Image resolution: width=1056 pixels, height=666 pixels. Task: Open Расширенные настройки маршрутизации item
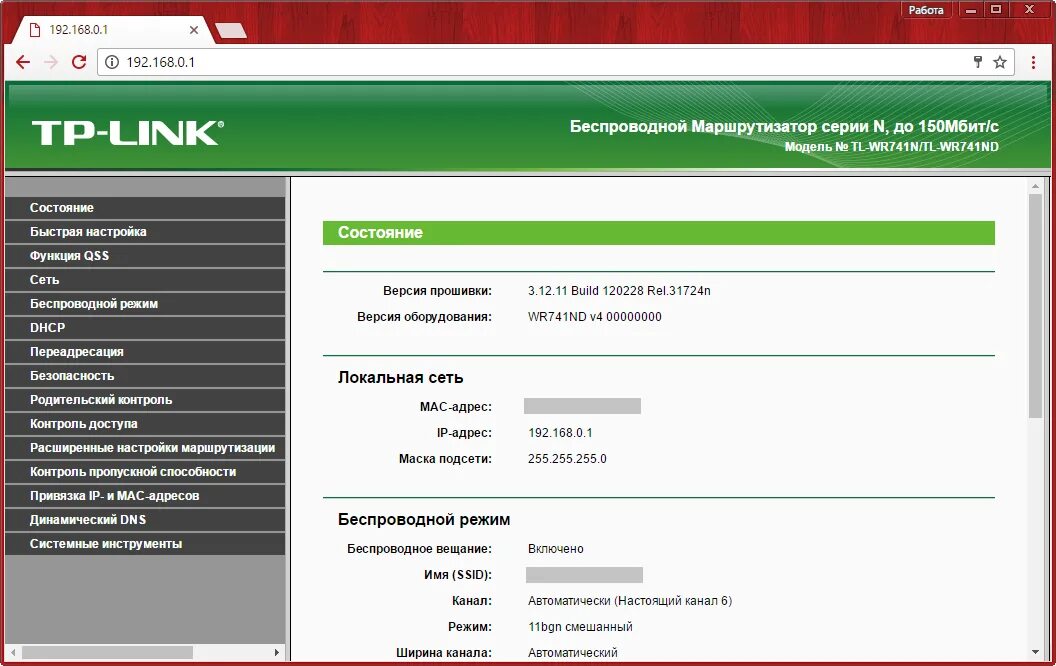coord(145,448)
